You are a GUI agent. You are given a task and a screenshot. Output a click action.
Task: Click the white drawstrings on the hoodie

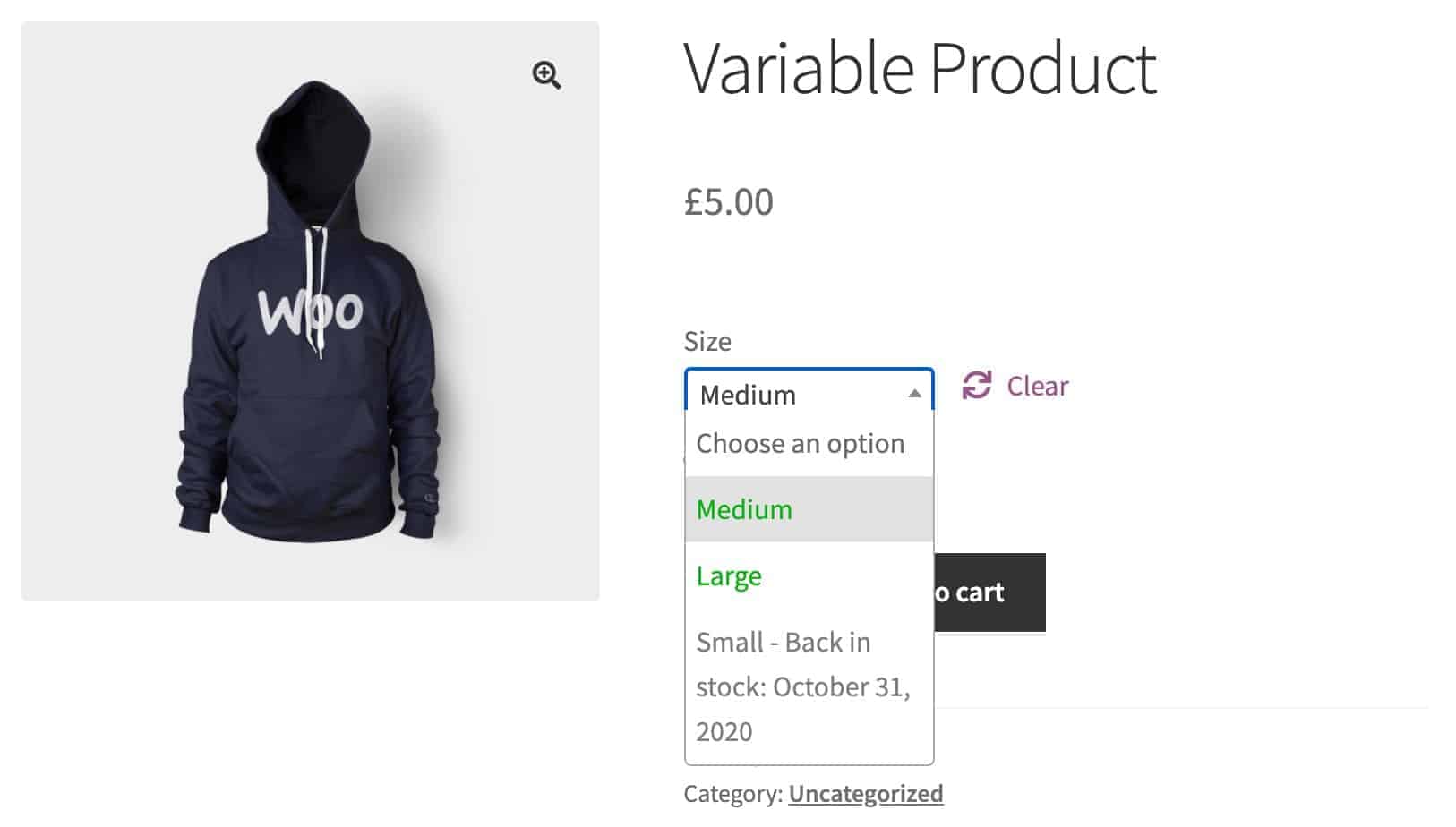(315, 291)
